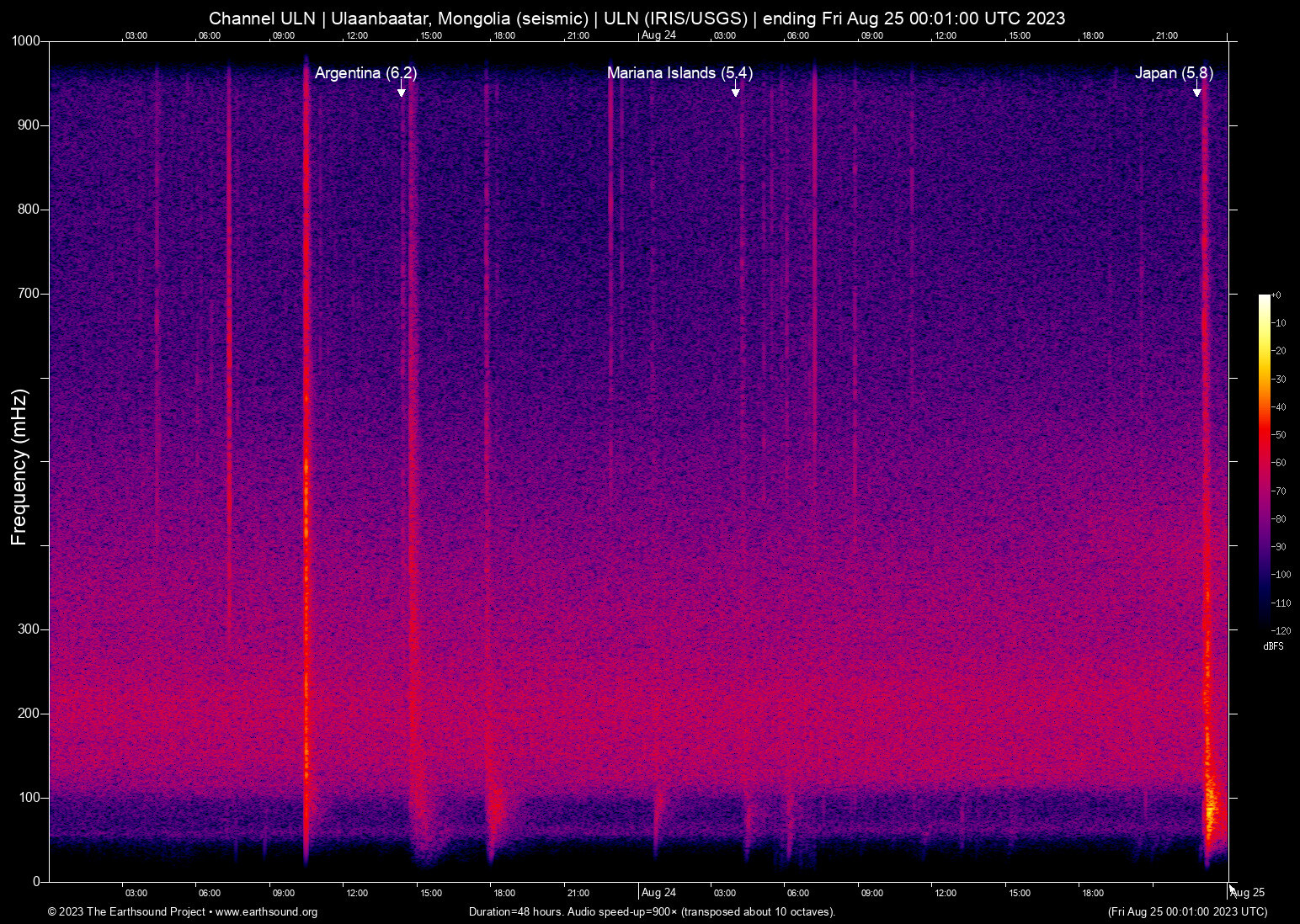Viewport: 1300px width, 924px height.
Task: Click the 21:00 label on bottom time axis
Action: 578,893
